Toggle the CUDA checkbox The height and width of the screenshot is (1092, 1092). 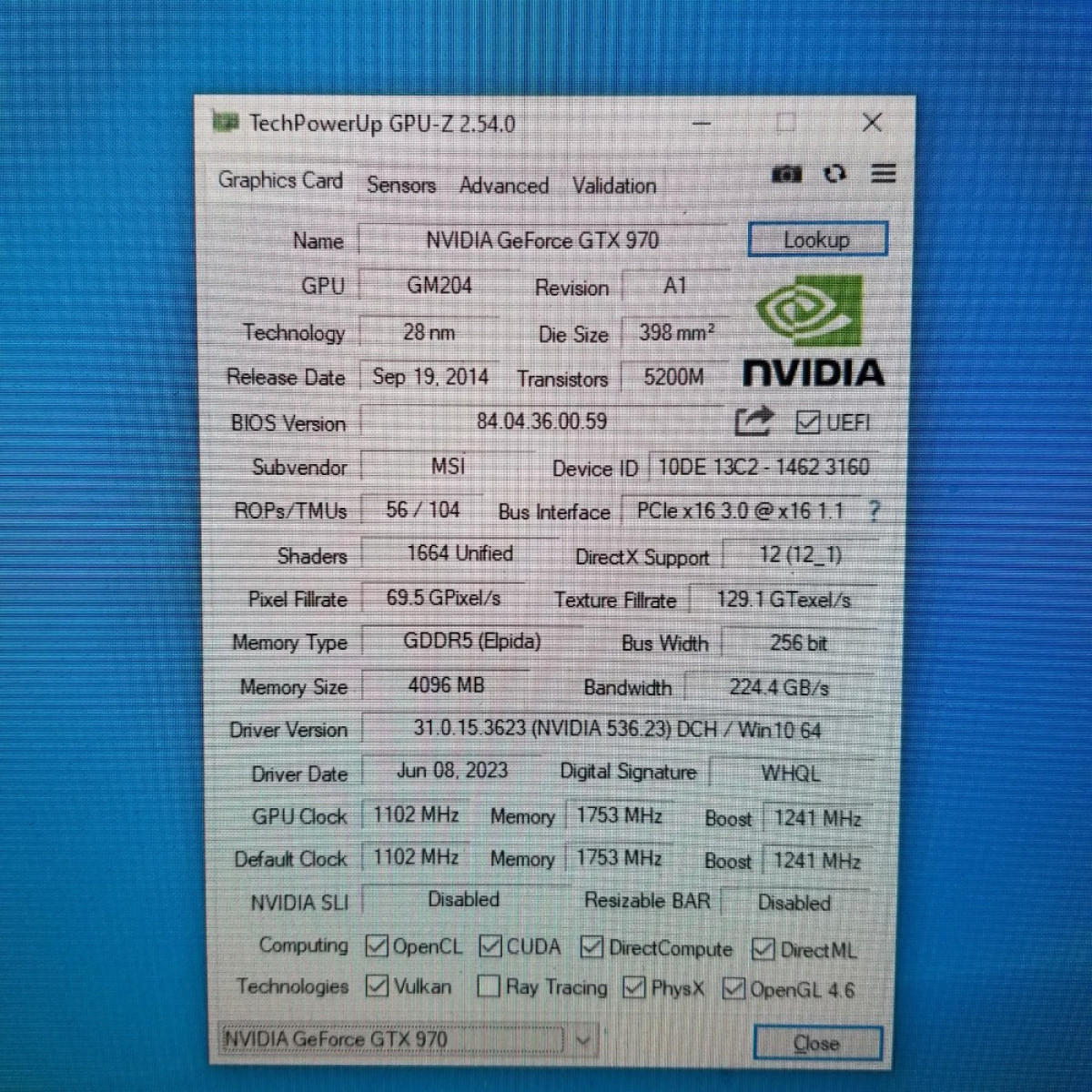[490, 946]
